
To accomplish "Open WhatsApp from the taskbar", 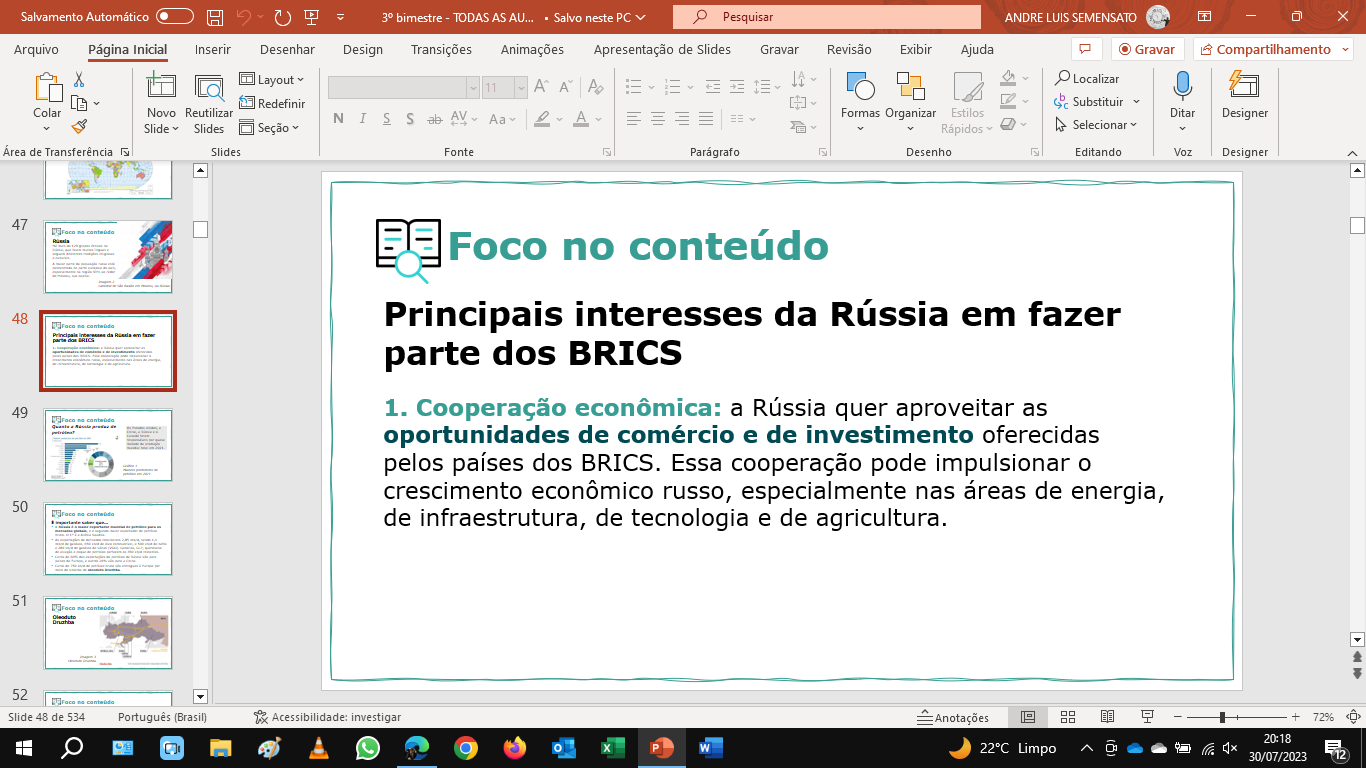I will pyautogui.click(x=368, y=747).
